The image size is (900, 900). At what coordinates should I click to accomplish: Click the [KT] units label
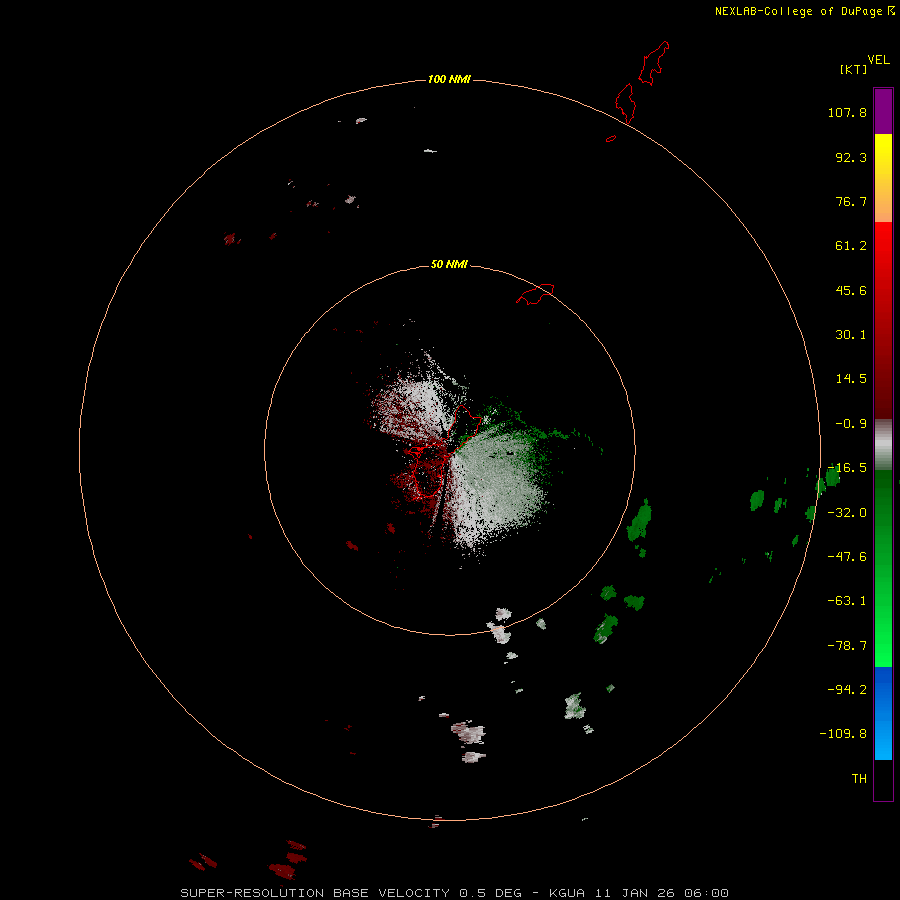pyautogui.click(x=854, y=69)
